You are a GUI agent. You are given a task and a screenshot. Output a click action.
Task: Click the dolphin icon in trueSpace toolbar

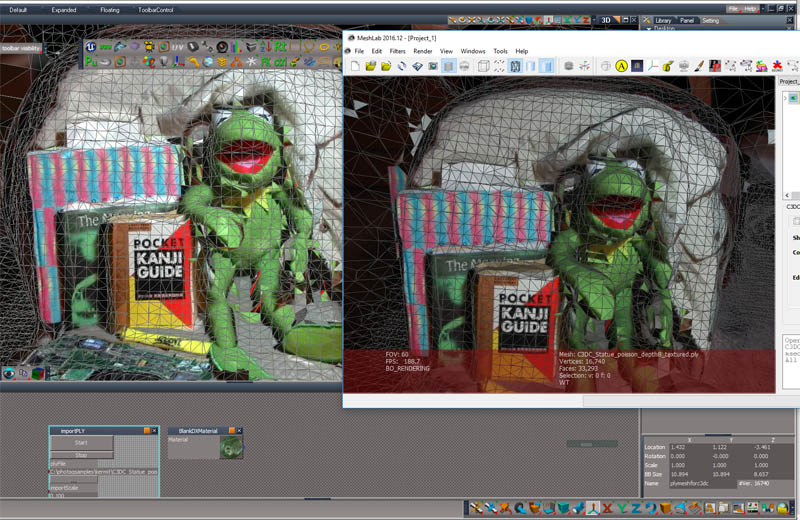click(x=119, y=47)
